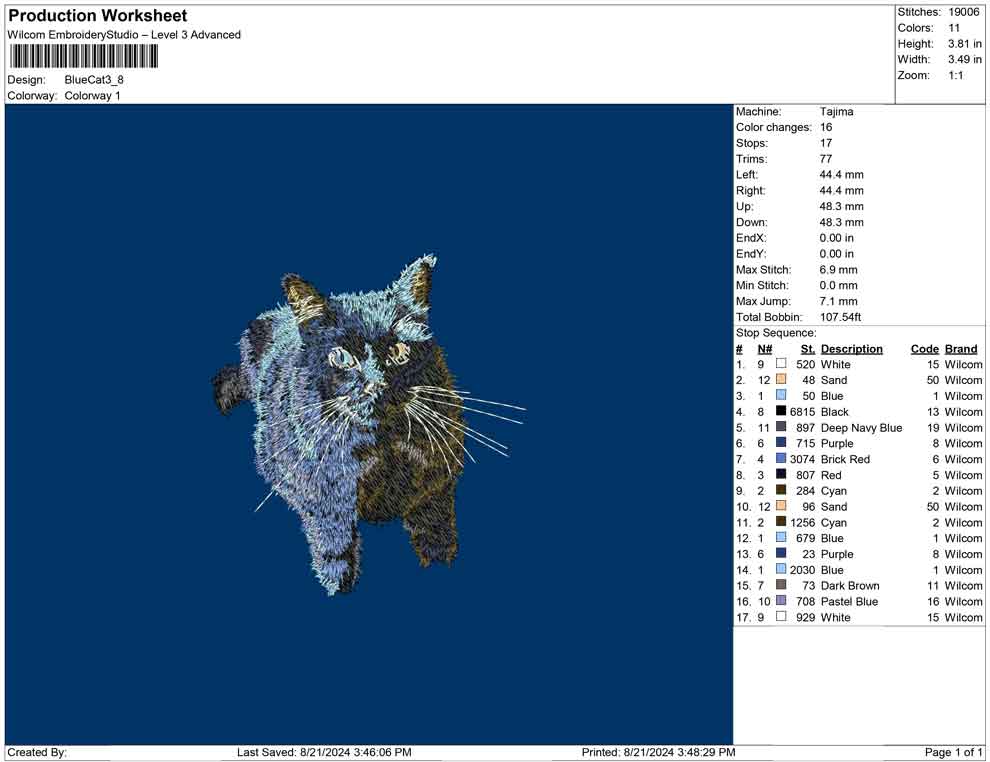Select the Brick Red color swatch
990x762 pixels.
tap(781, 459)
